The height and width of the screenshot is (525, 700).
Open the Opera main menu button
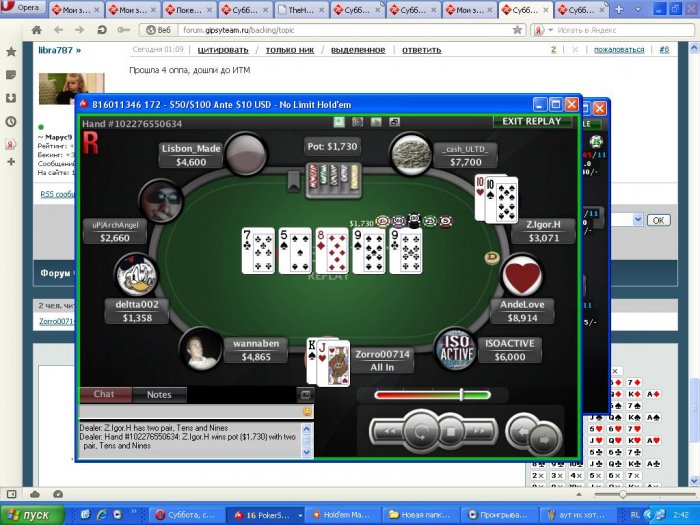[23, 7]
